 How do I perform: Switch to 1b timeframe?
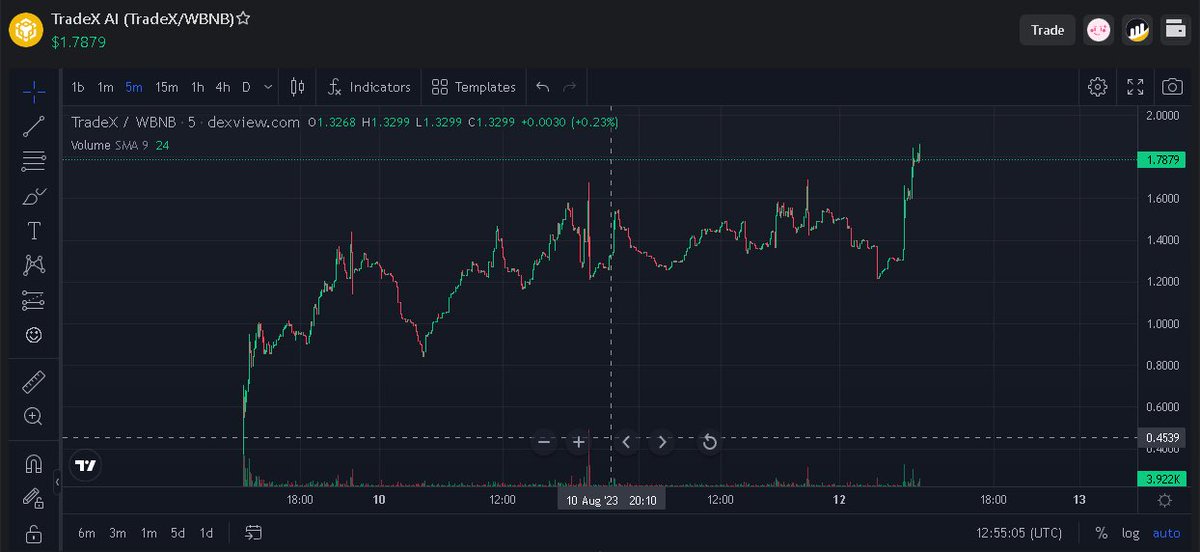[78, 87]
